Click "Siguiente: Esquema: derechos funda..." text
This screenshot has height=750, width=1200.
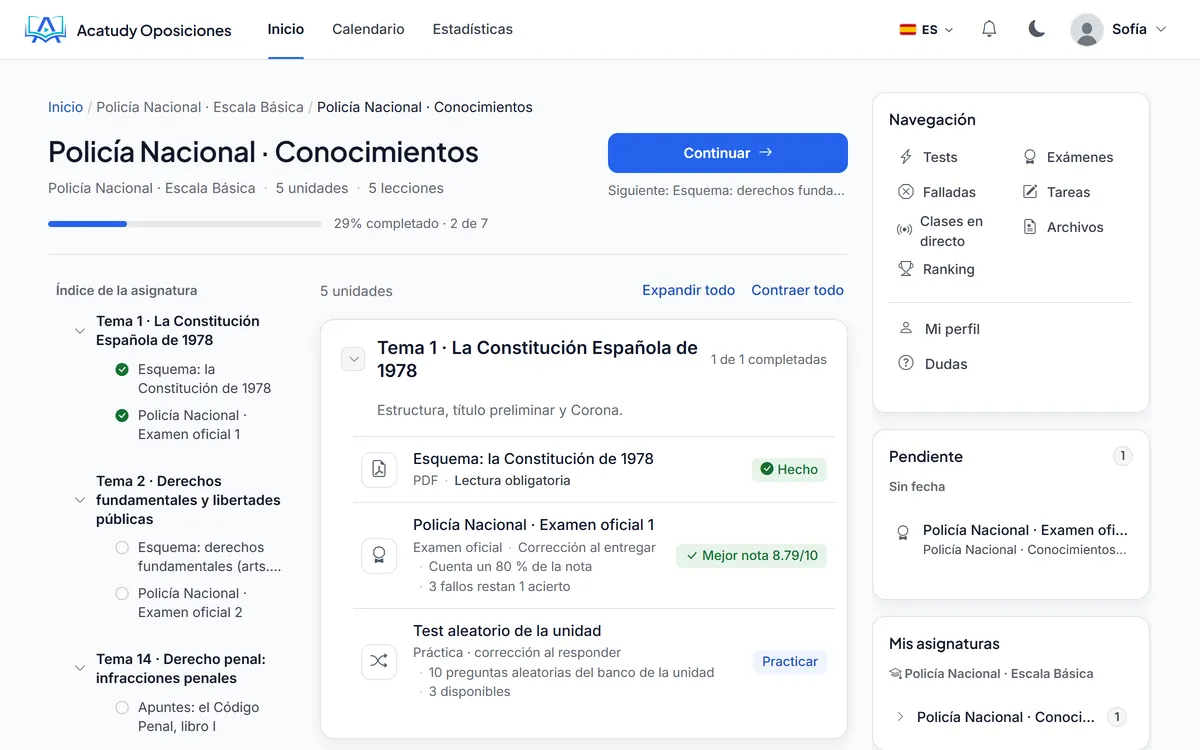click(x=726, y=190)
